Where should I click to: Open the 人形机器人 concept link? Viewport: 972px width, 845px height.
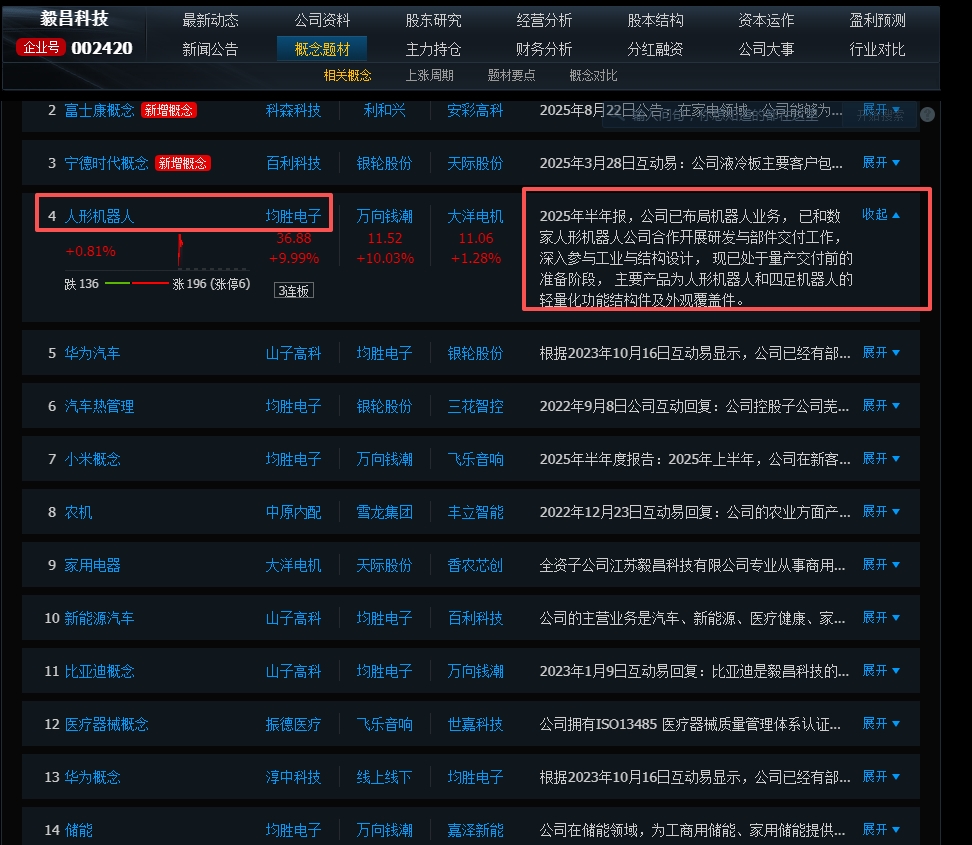click(x=99, y=216)
